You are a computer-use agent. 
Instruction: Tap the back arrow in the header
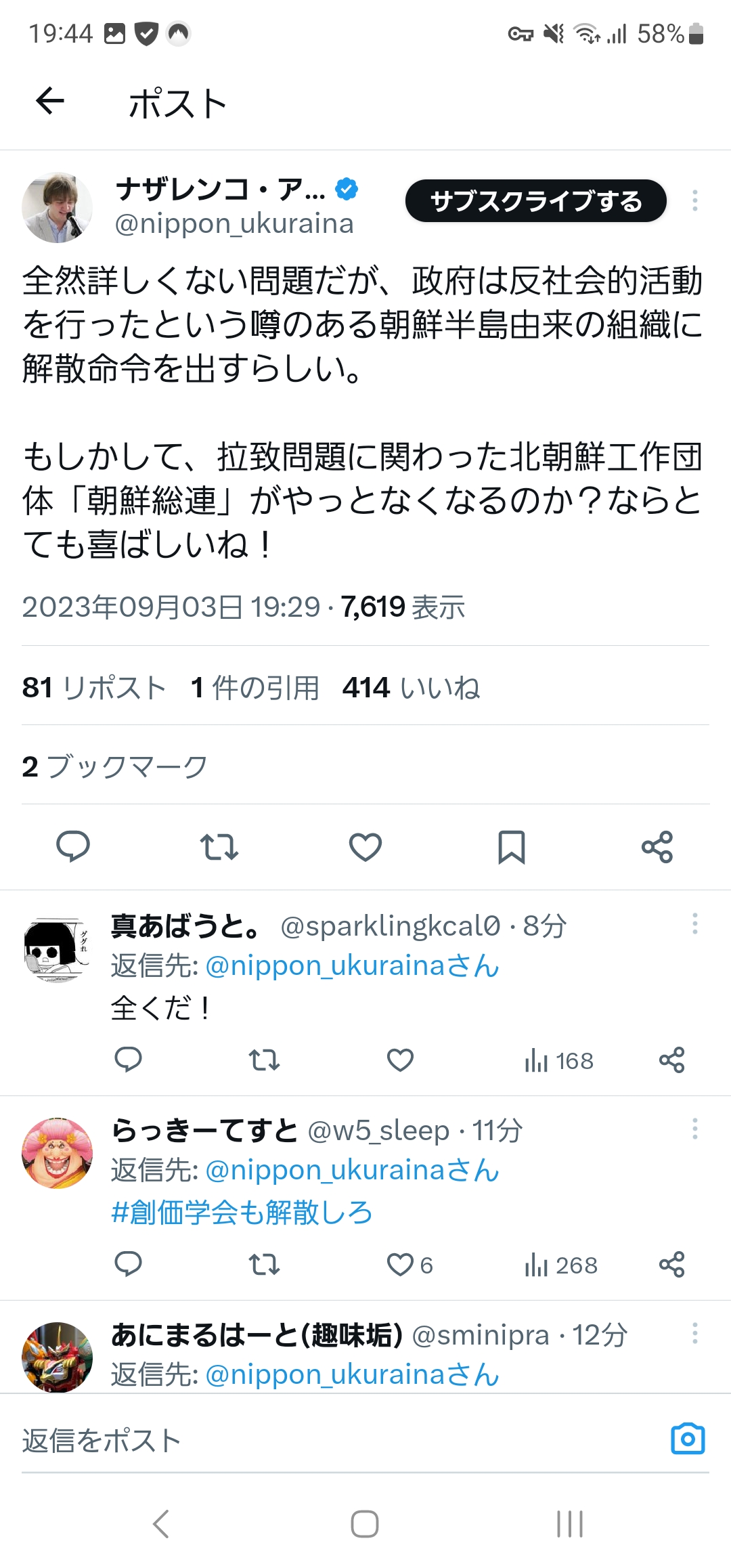(50, 102)
